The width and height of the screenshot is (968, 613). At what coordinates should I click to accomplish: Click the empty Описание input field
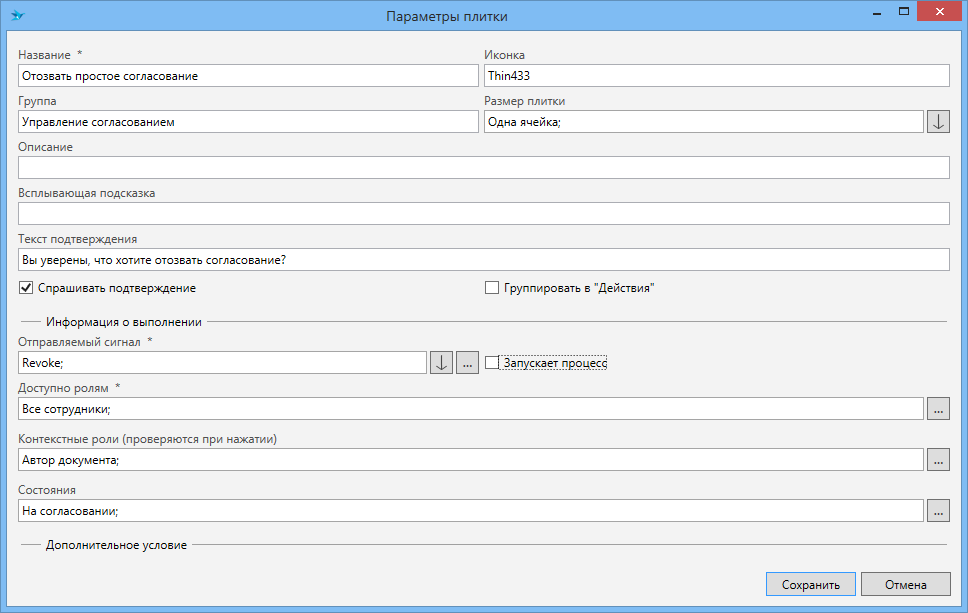click(483, 168)
